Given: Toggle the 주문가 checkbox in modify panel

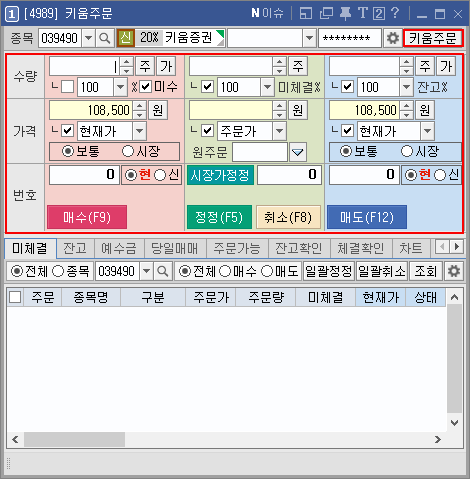Looking at the screenshot, I should click(208, 131).
